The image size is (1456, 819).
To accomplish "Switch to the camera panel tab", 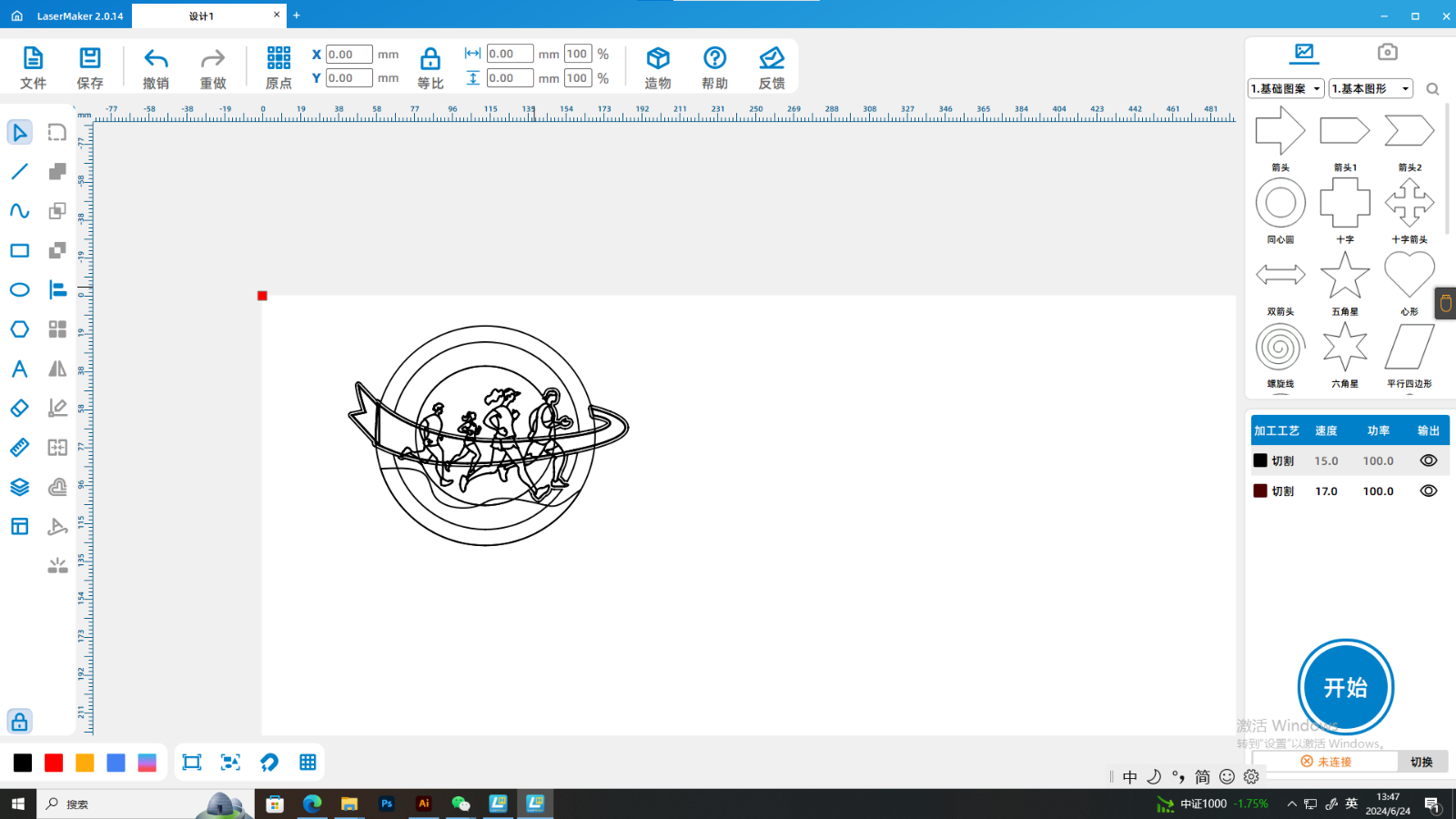I will coord(1387,52).
